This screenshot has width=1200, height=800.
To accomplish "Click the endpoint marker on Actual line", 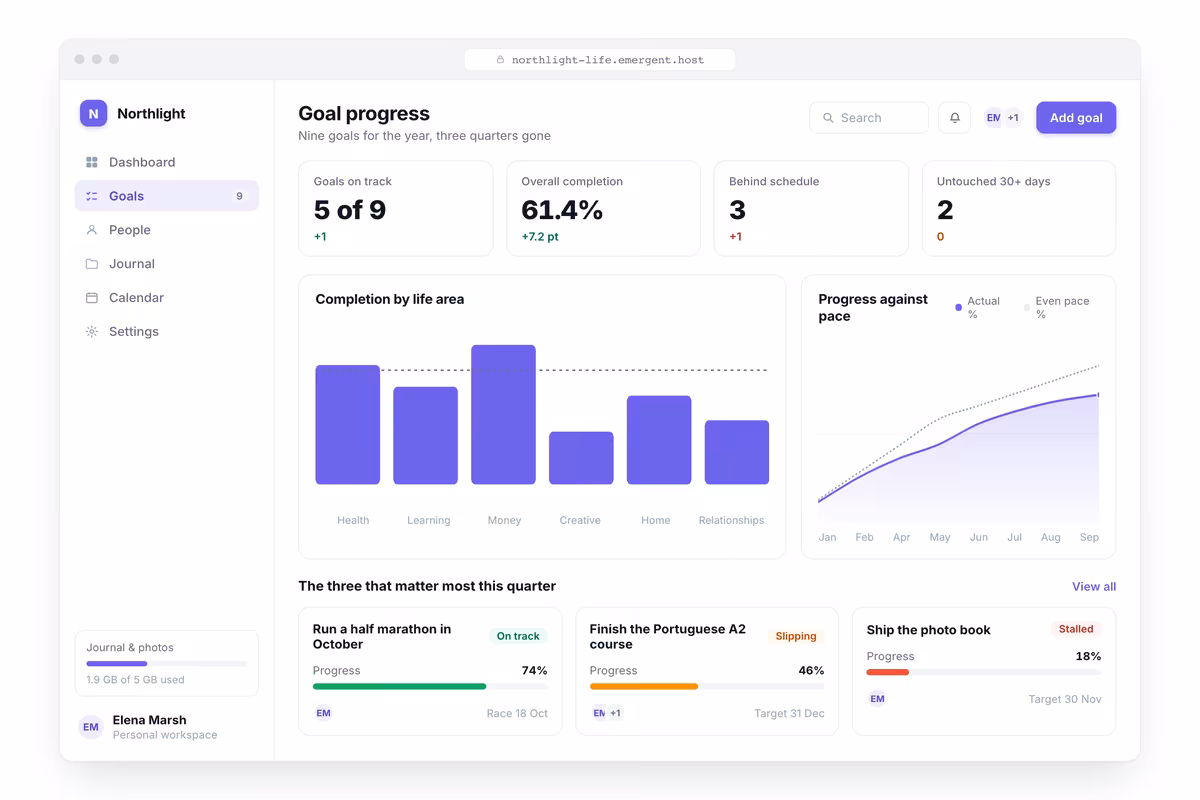I will [1099, 395].
